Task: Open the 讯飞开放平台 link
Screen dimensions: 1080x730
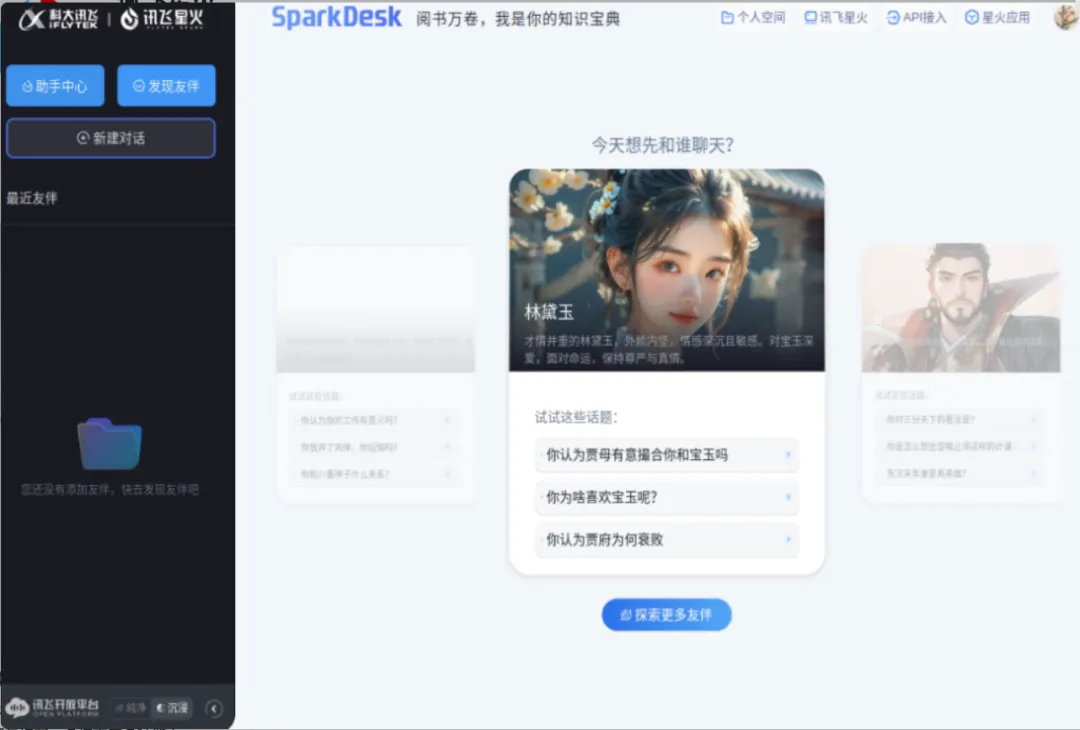Action: pyautogui.click(x=53, y=707)
